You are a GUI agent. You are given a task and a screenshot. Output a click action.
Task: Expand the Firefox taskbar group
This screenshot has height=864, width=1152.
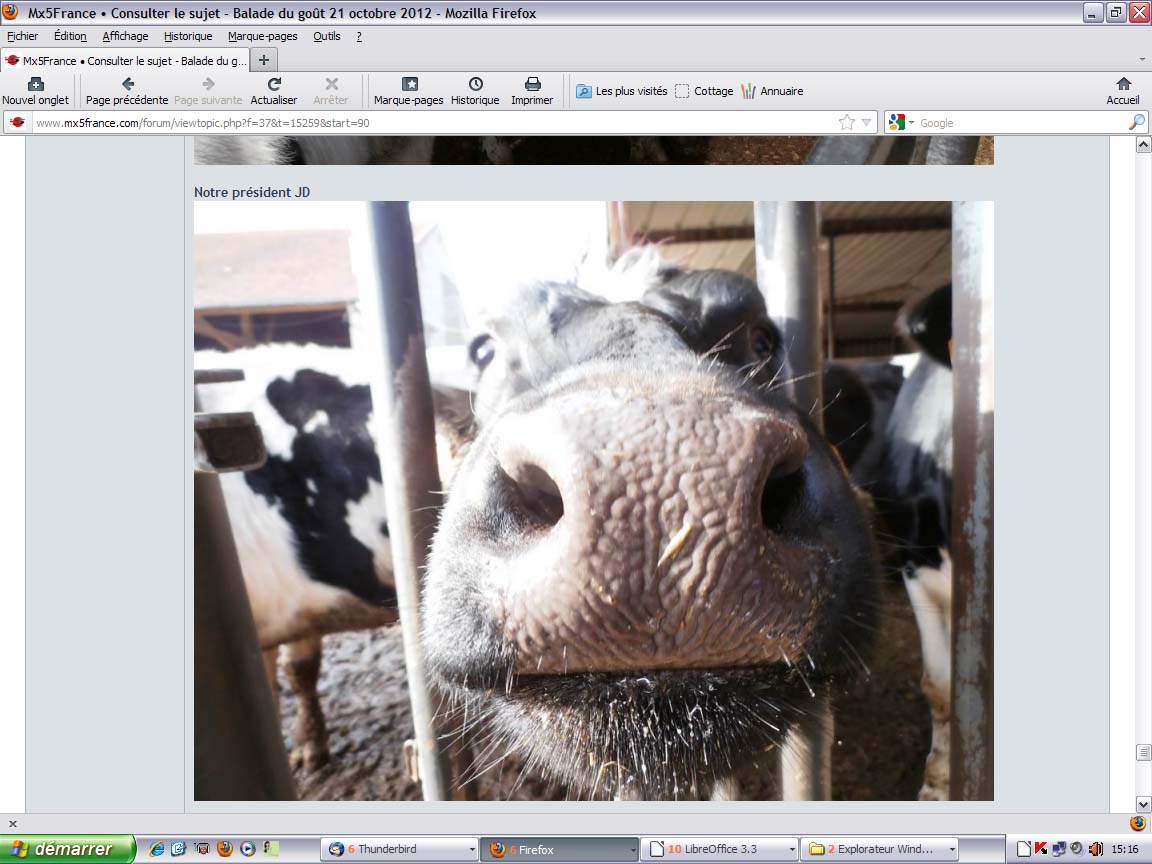(x=632, y=849)
